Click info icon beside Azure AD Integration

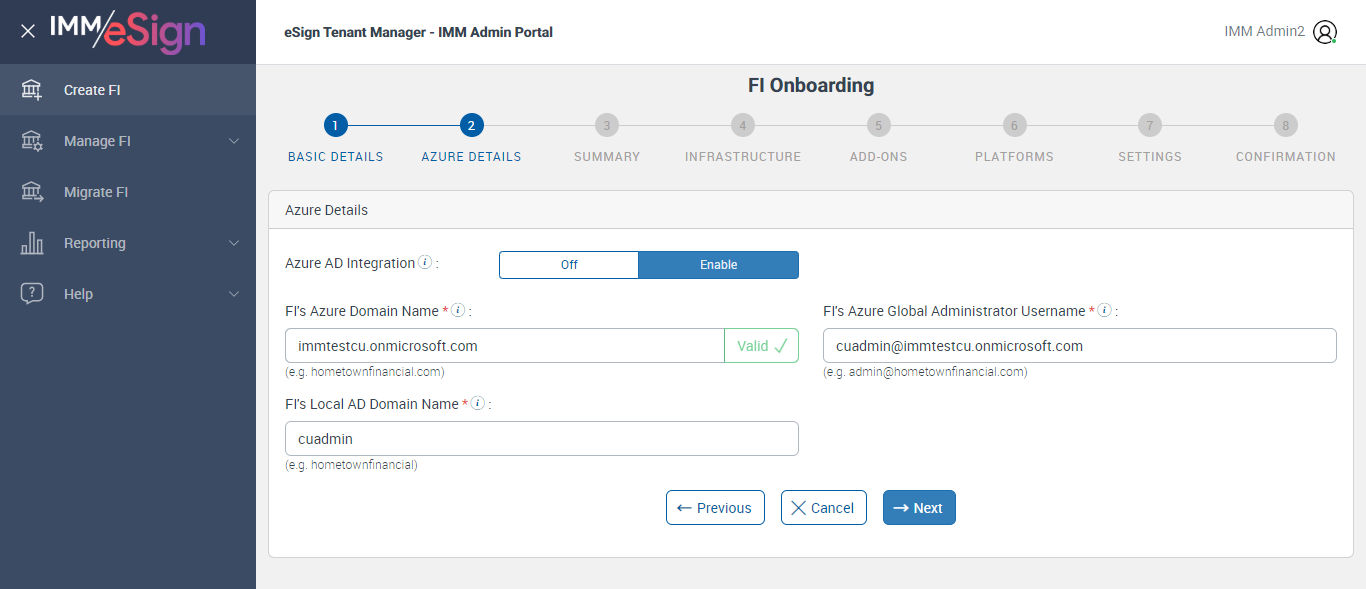click(x=425, y=263)
